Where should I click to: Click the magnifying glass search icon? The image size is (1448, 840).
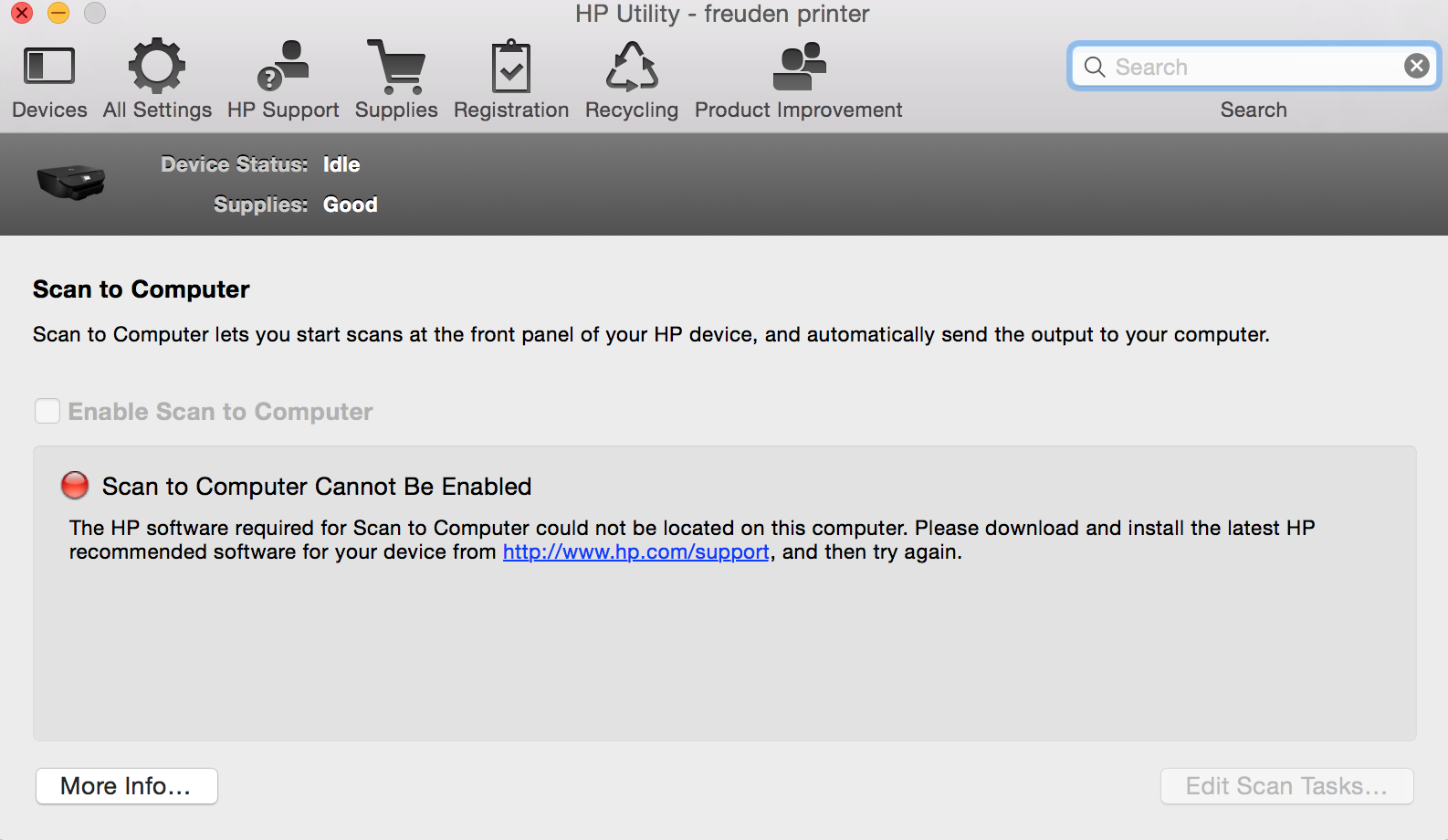pos(1095,67)
